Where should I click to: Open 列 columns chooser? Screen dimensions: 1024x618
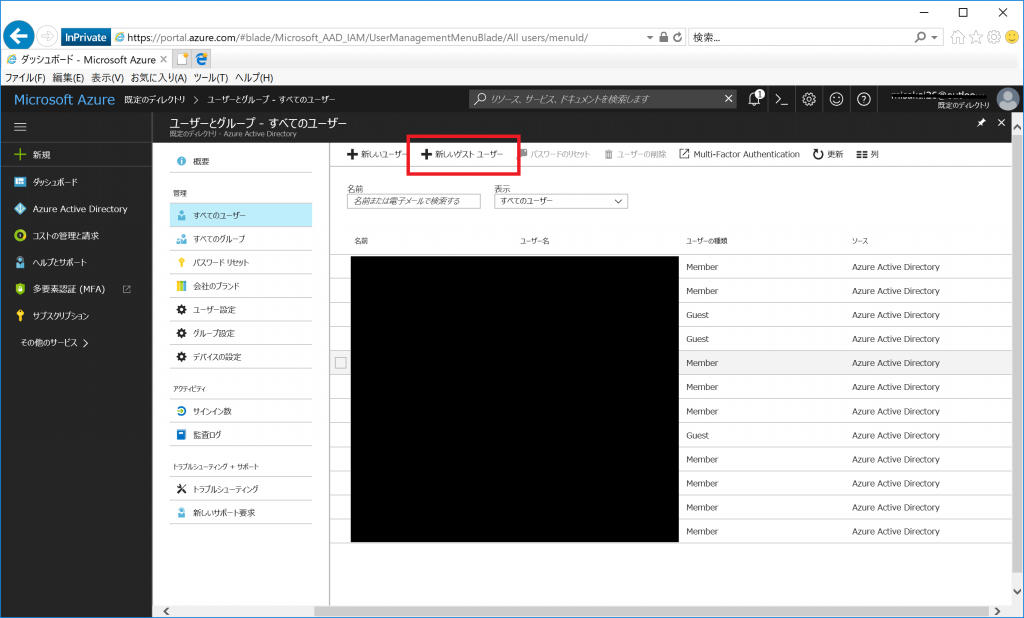867,154
